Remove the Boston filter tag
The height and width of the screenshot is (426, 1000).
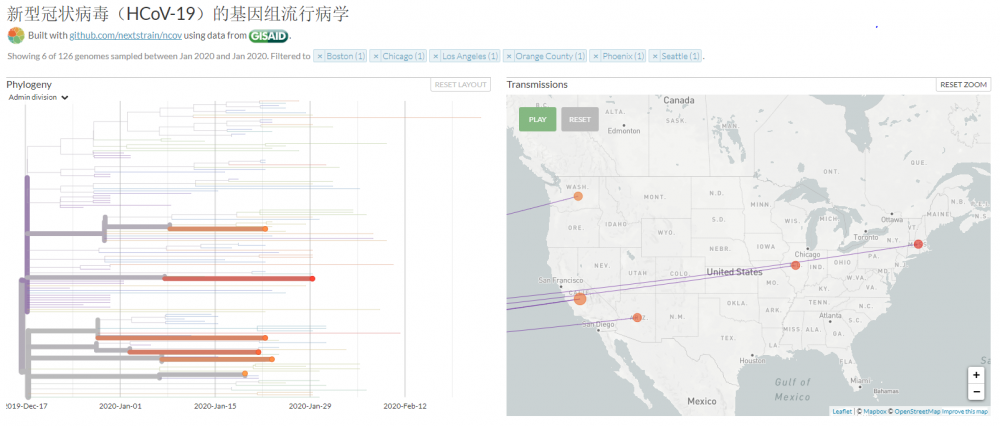[320, 56]
